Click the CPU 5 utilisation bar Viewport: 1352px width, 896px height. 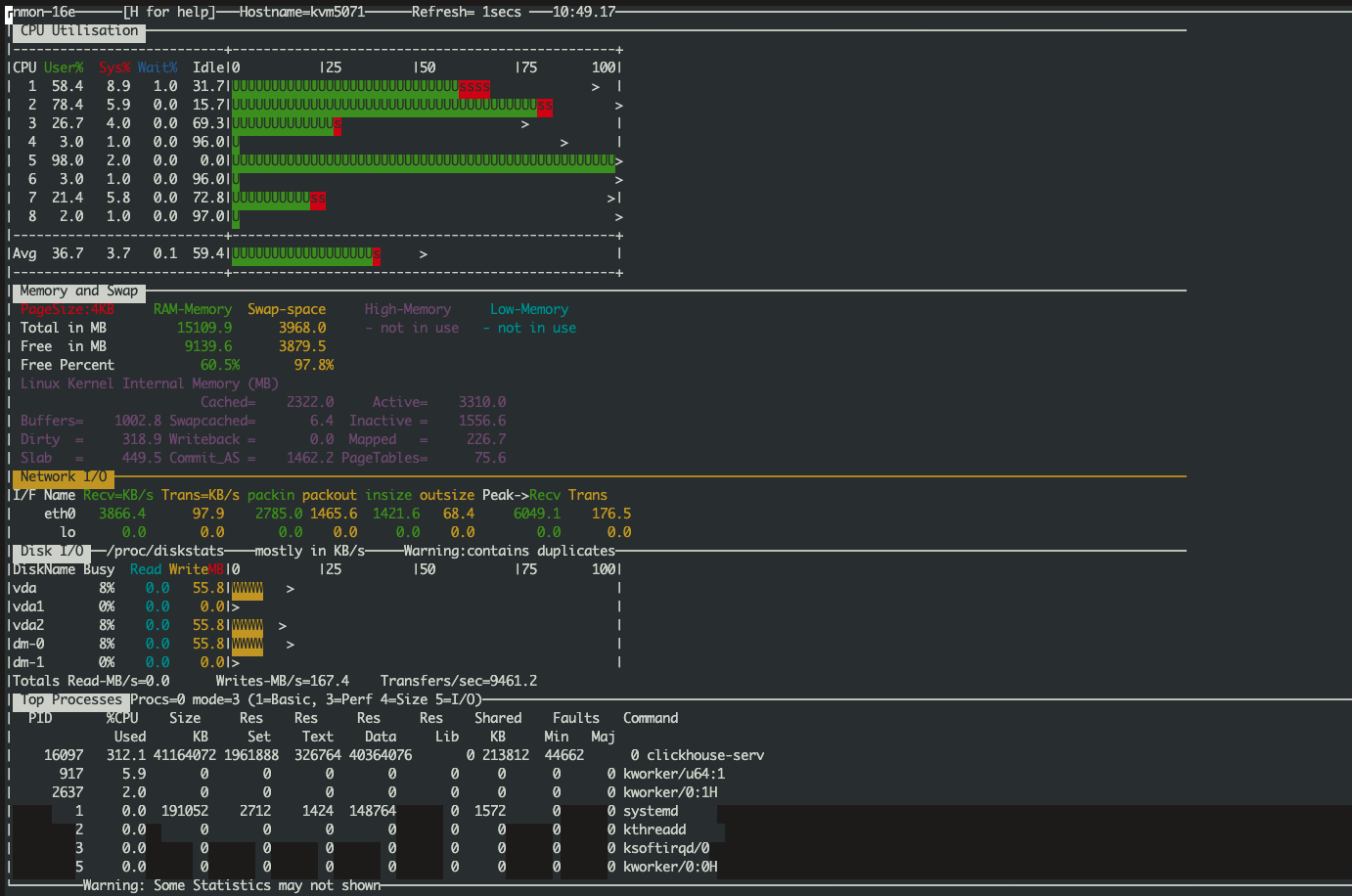point(424,160)
